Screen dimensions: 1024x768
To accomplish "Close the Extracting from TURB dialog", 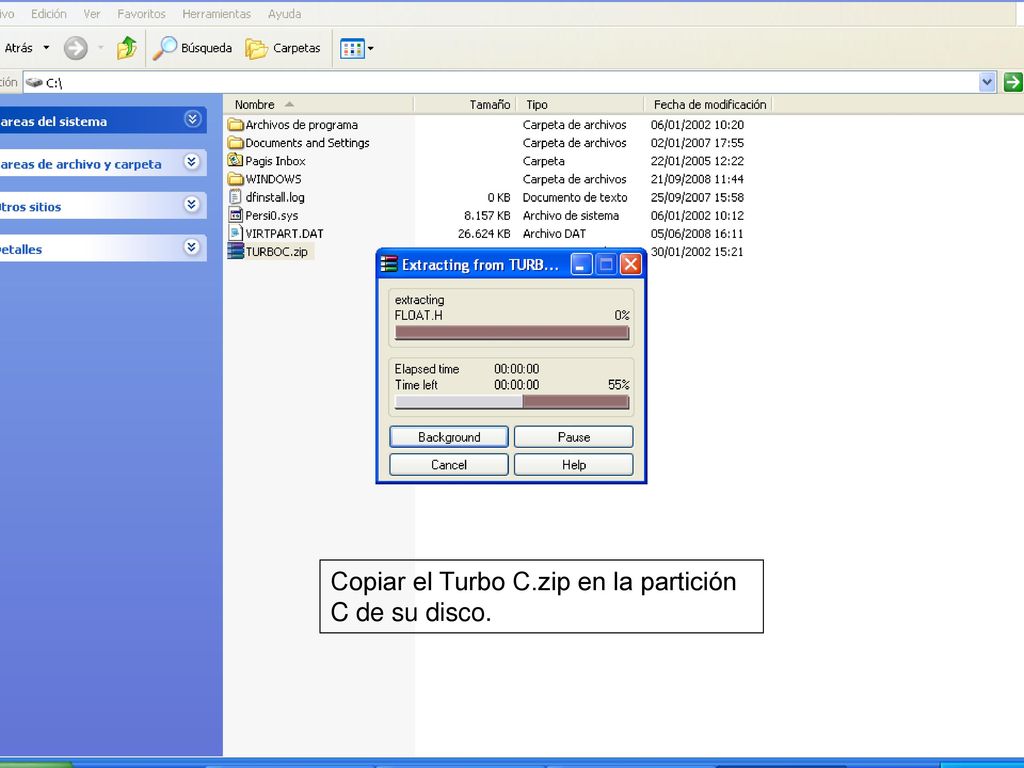I will (x=630, y=264).
